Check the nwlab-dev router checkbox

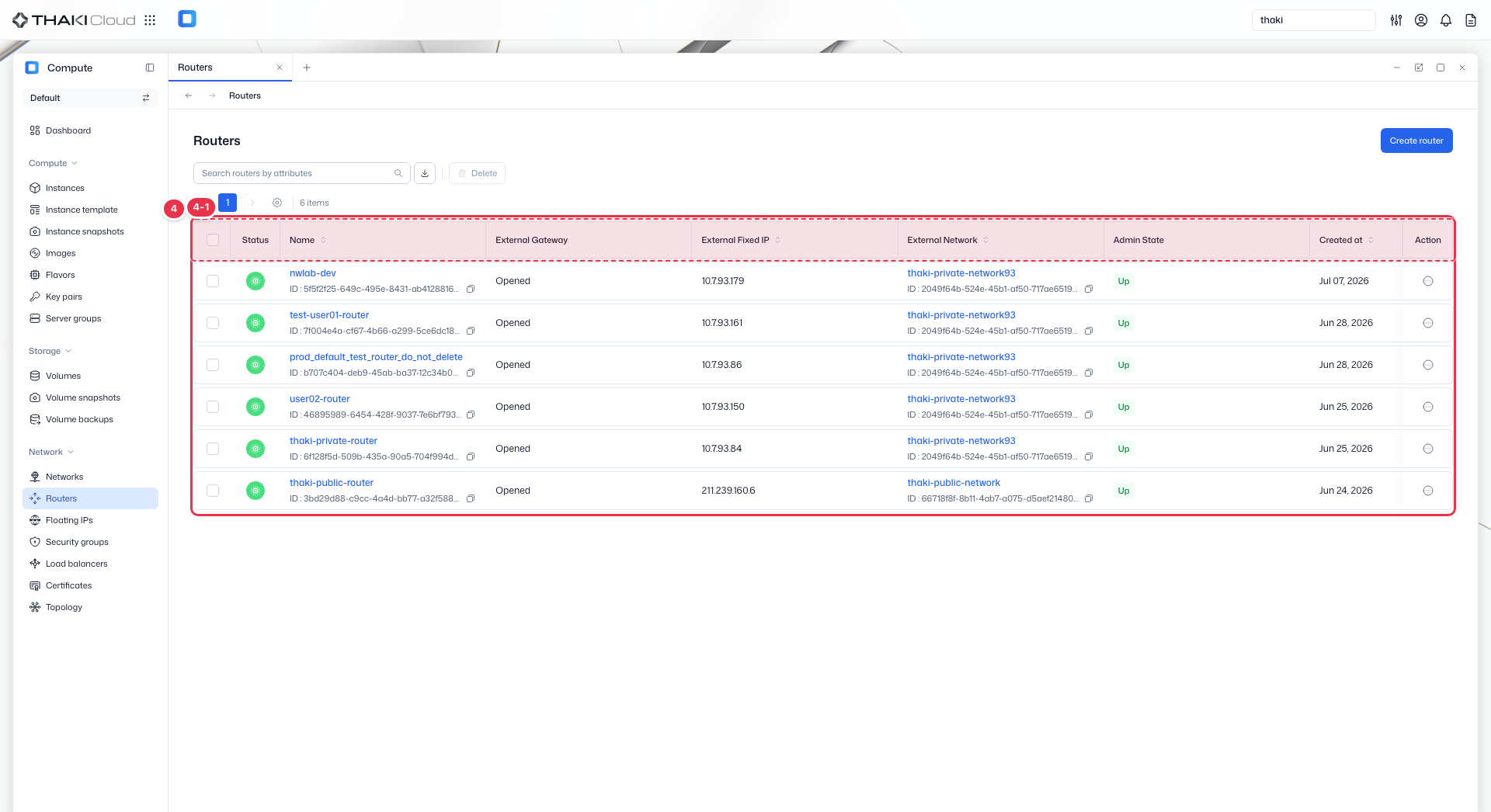tap(213, 281)
